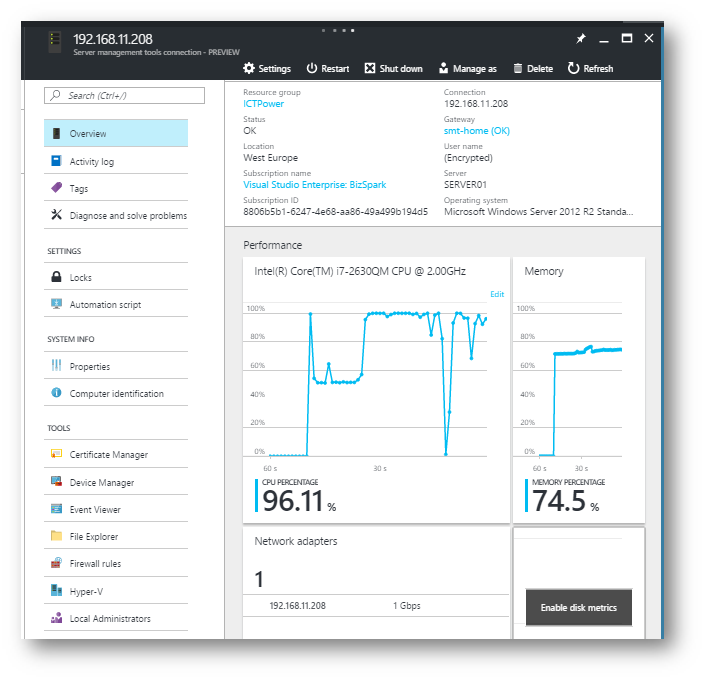Open the Certificate Manager tool
This screenshot has height=681, width=706.
(x=108, y=455)
